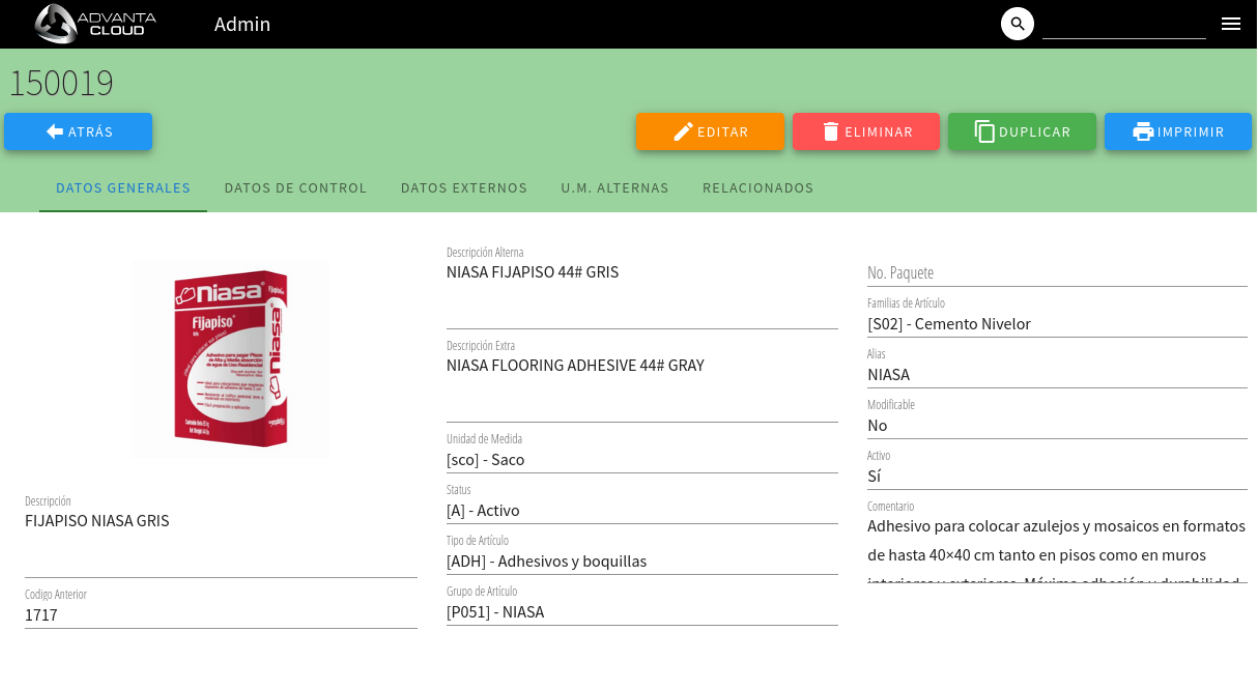Click the Advanta Cloud logo
This screenshot has height=673, width=1258.
[x=95, y=24]
